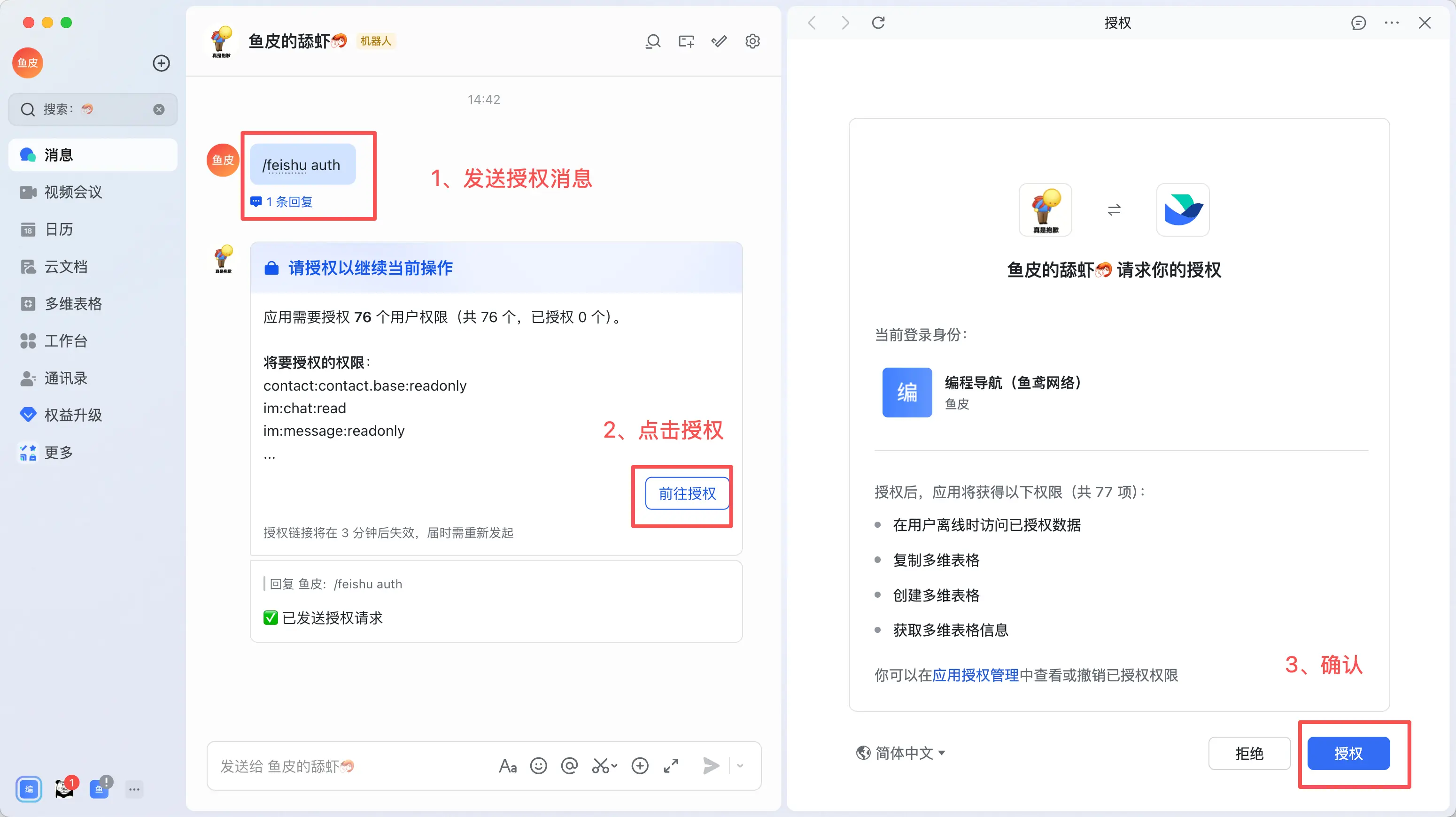The width and height of the screenshot is (1456, 817).
Task: Open text formatting Aa icon
Action: [x=508, y=766]
